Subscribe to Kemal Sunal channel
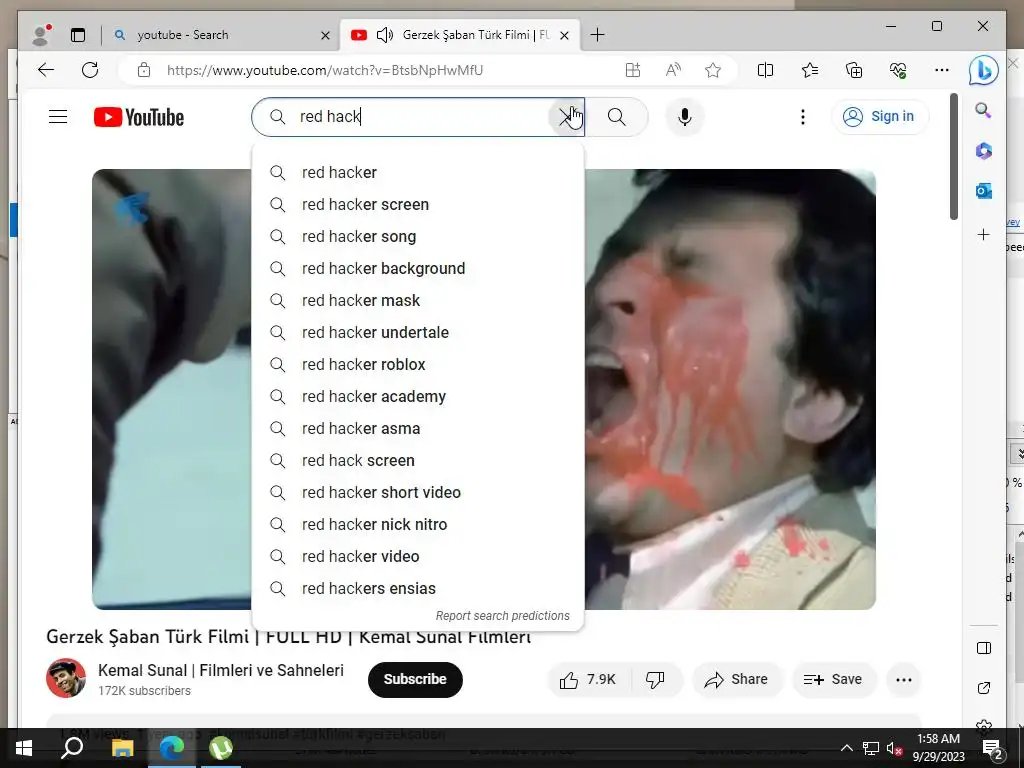The height and width of the screenshot is (768, 1024). click(415, 679)
